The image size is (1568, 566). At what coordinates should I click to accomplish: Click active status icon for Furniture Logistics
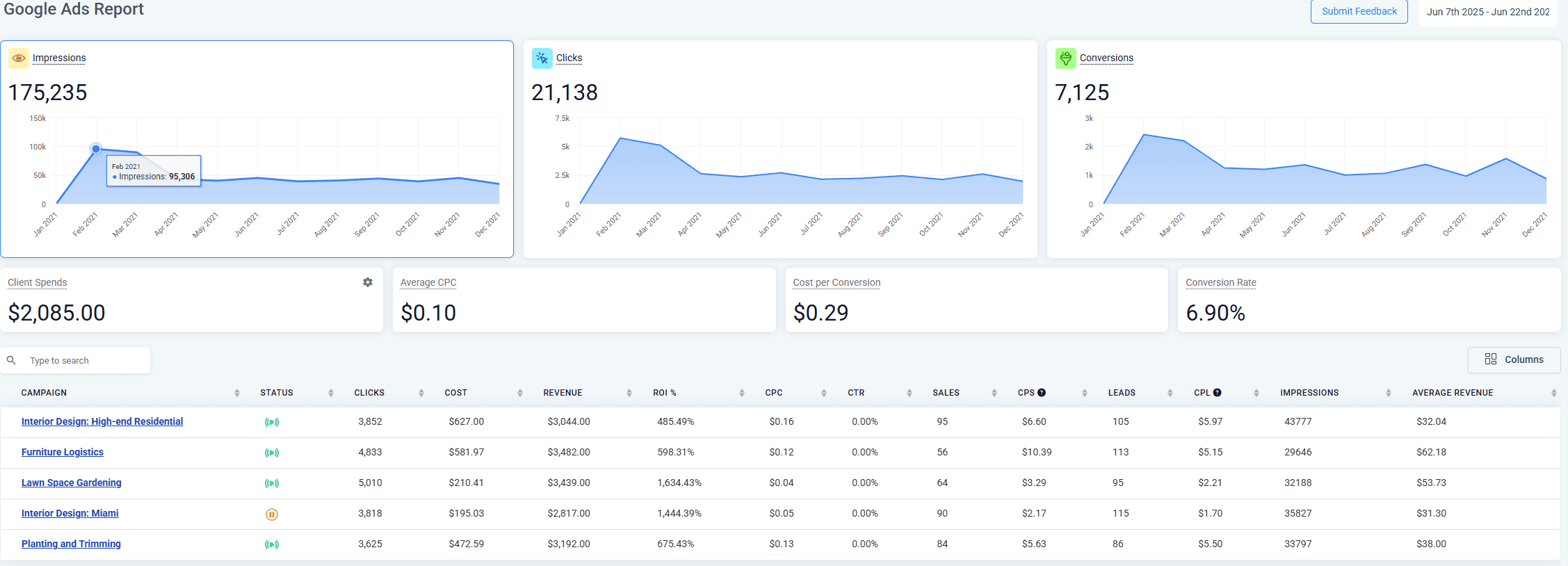[x=272, y=453]
